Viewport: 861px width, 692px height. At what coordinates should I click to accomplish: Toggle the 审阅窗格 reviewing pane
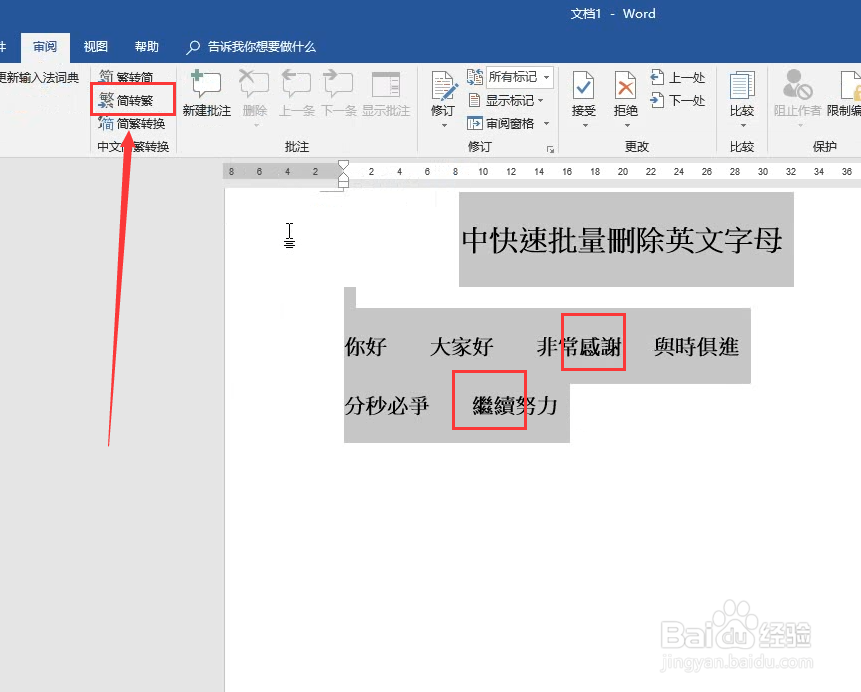[509, 123]
